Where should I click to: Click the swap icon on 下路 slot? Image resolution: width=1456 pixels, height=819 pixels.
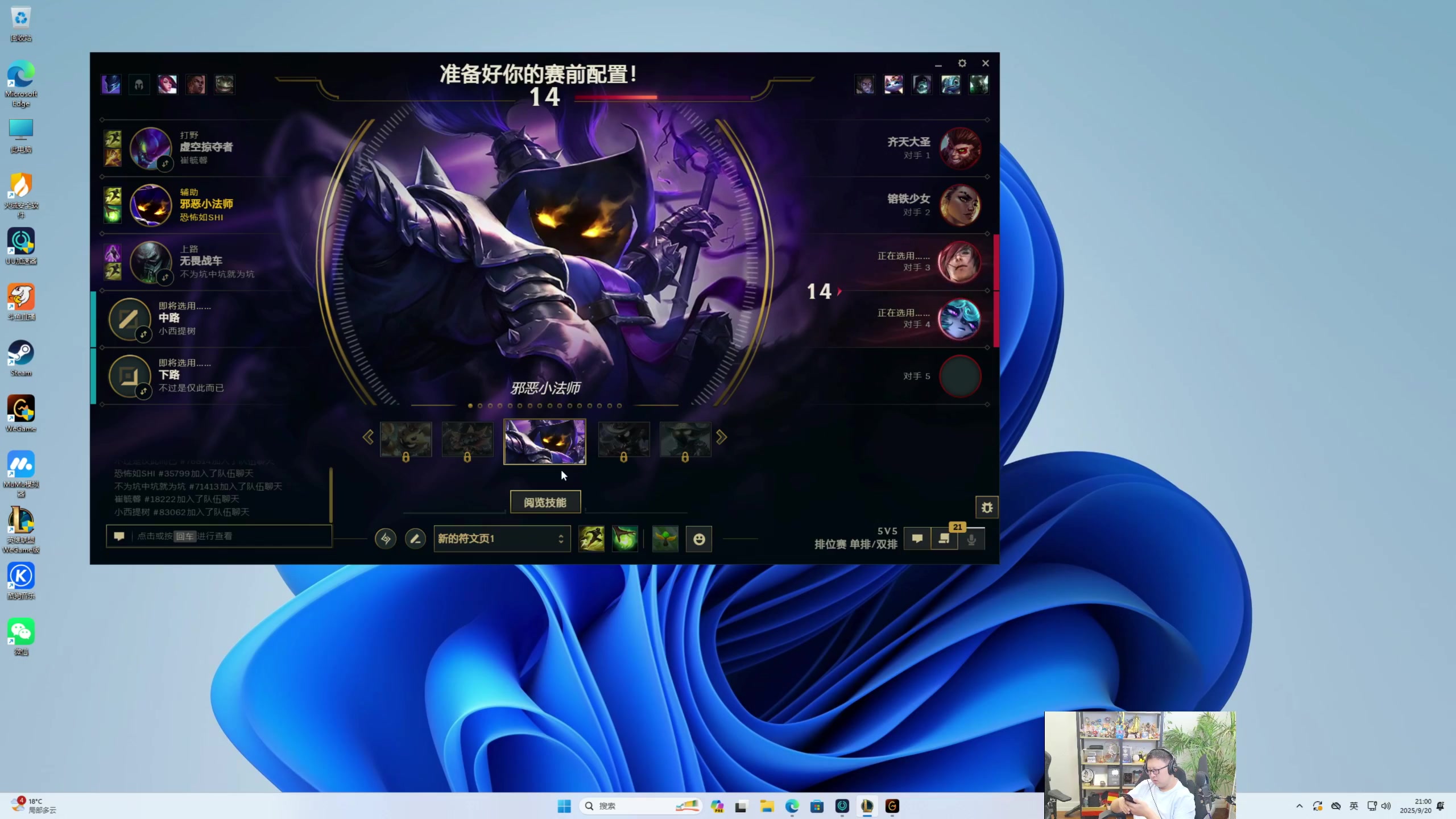(x=143, y=391)
